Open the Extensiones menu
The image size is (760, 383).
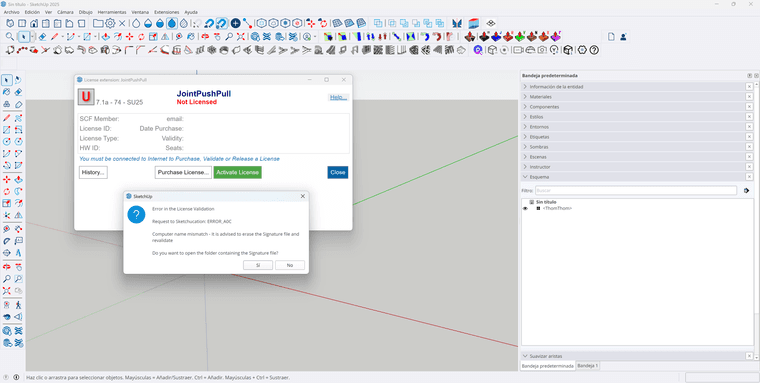pyautogui.click(x=167, y=12)
